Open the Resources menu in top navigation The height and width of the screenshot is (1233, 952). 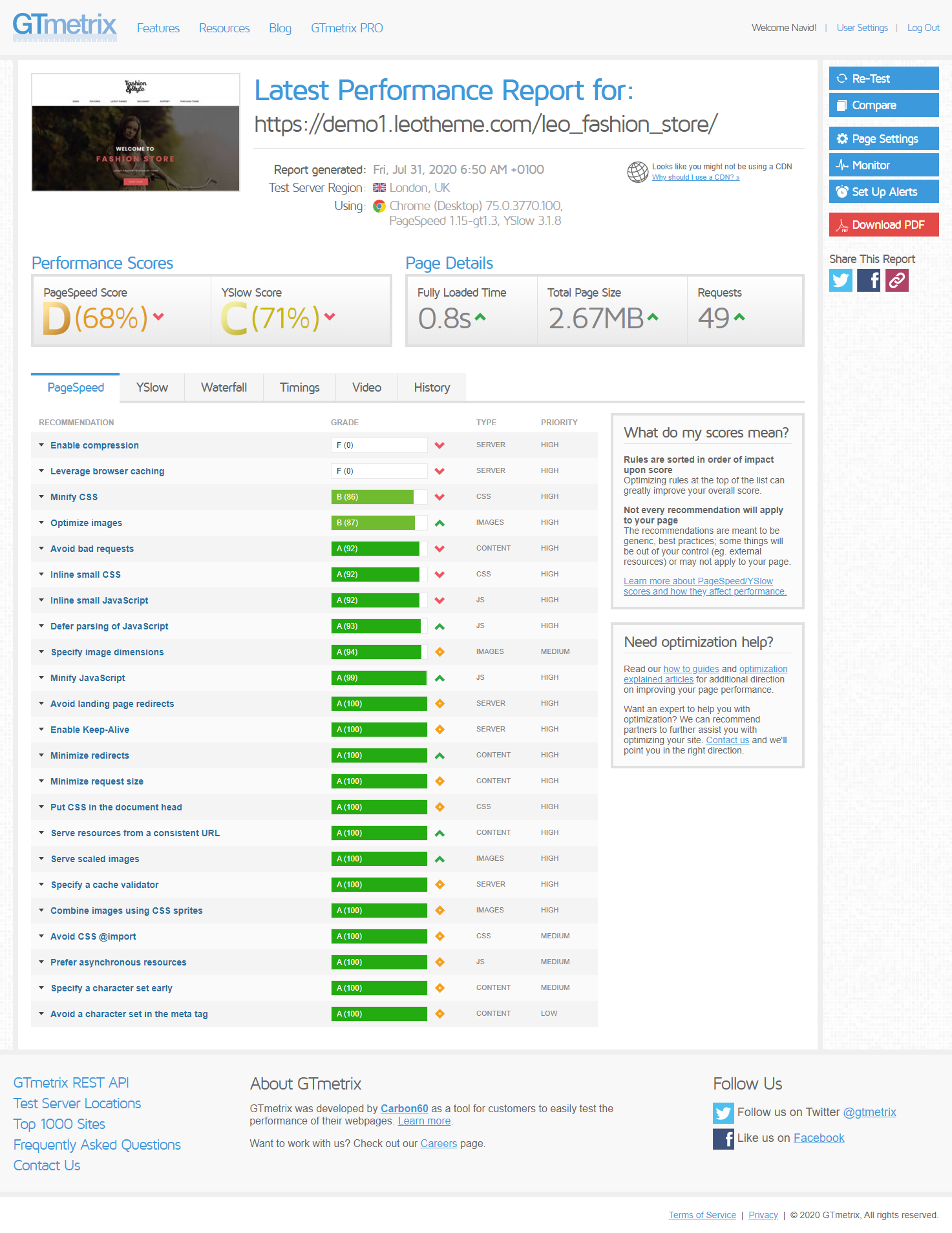tap(224, 28)
